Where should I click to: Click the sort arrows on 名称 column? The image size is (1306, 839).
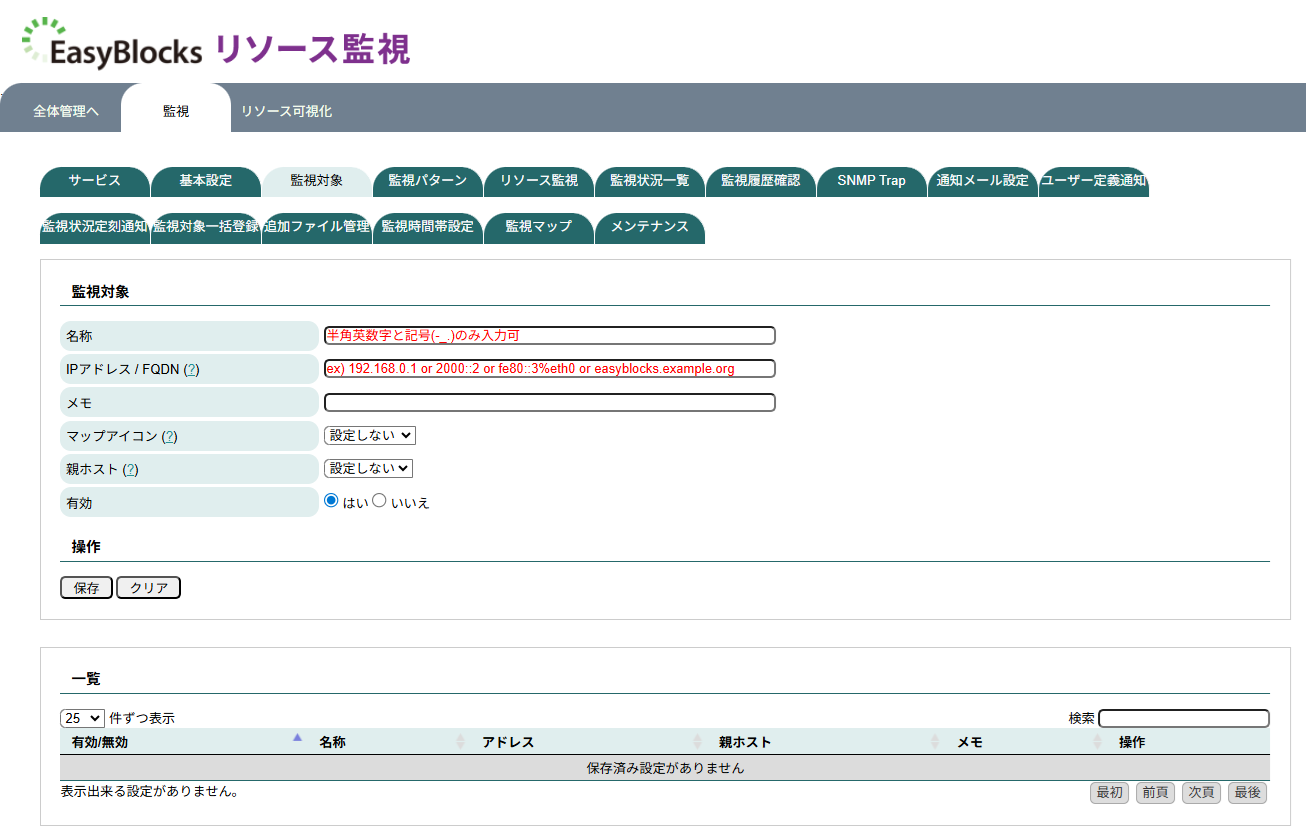[x=460, y=741]
